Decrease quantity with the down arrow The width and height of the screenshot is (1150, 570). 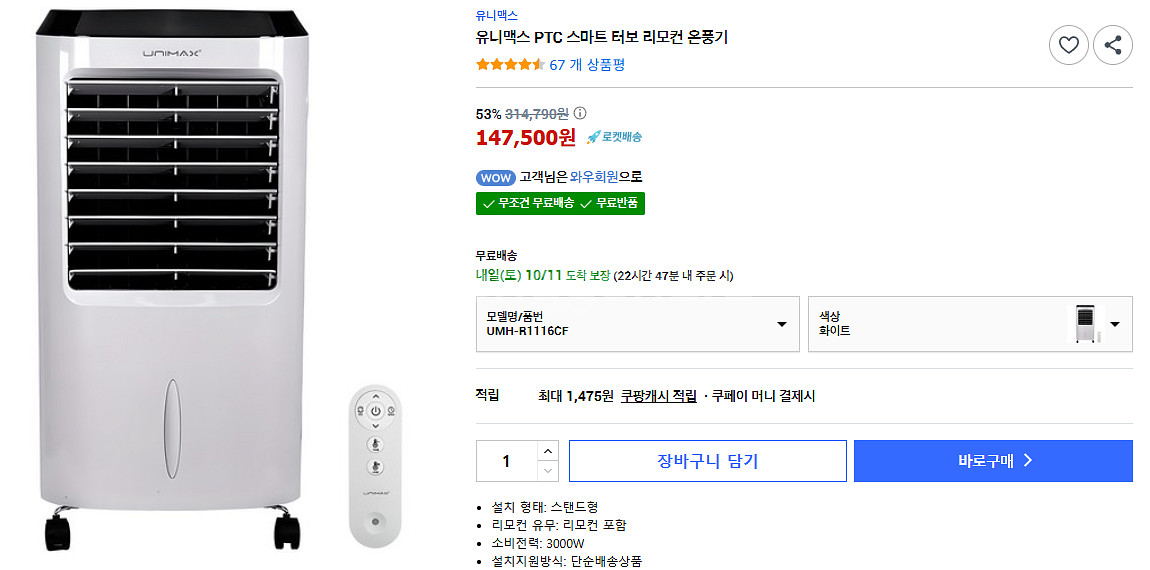point(547,471)
